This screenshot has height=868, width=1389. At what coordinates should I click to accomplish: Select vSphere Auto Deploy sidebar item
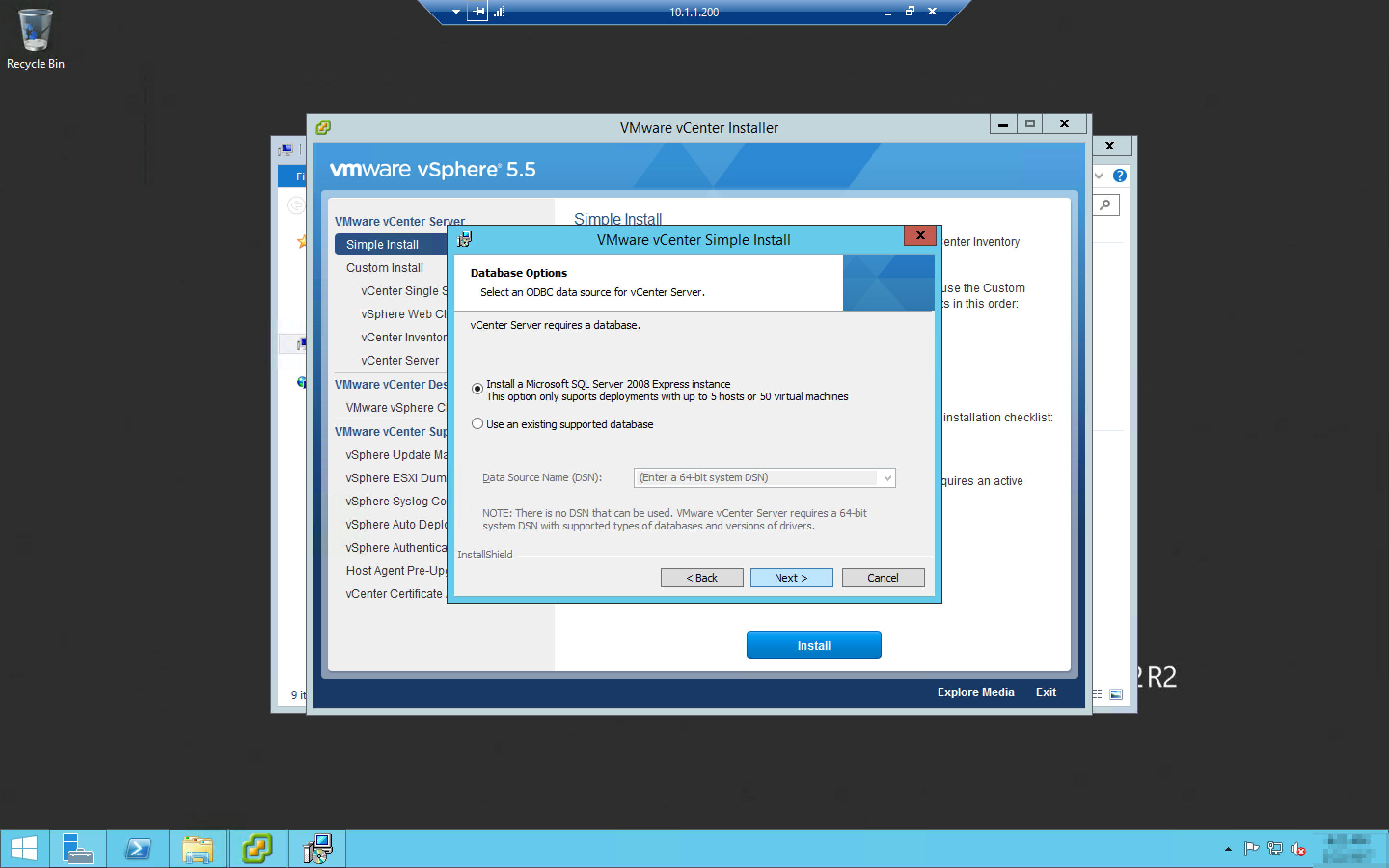(396, 524)
